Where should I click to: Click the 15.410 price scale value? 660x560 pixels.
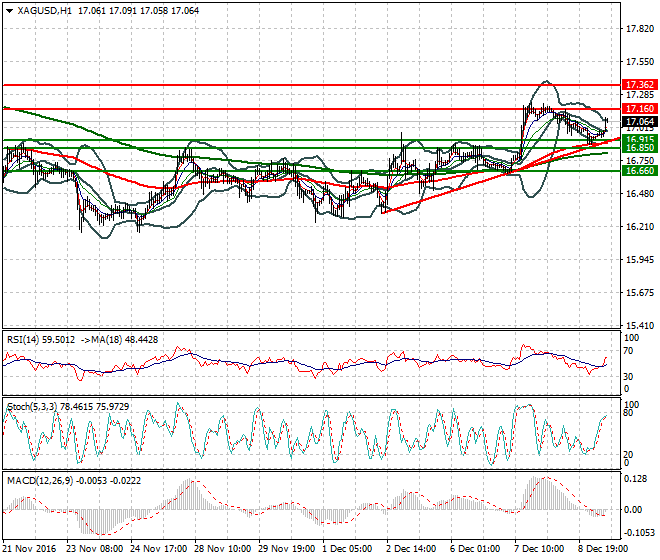click(640, 325)
